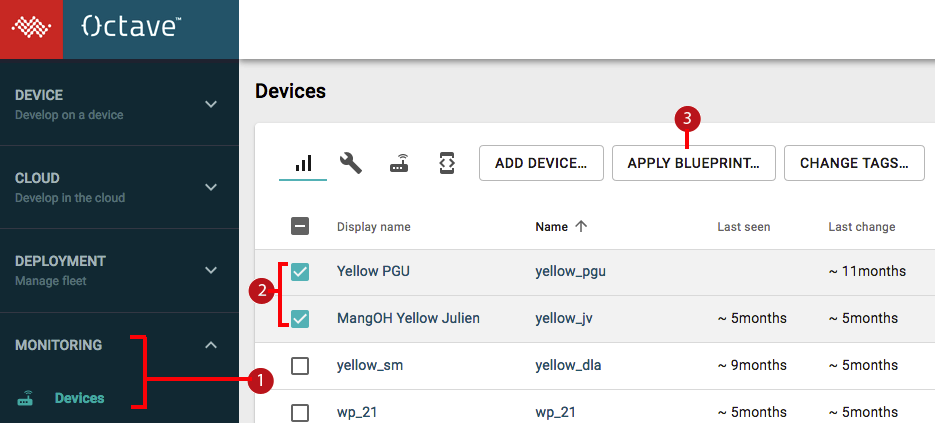Switch to the signal bars status view
This screenshot has width=935, height=423.
click(x=304, y=162)
